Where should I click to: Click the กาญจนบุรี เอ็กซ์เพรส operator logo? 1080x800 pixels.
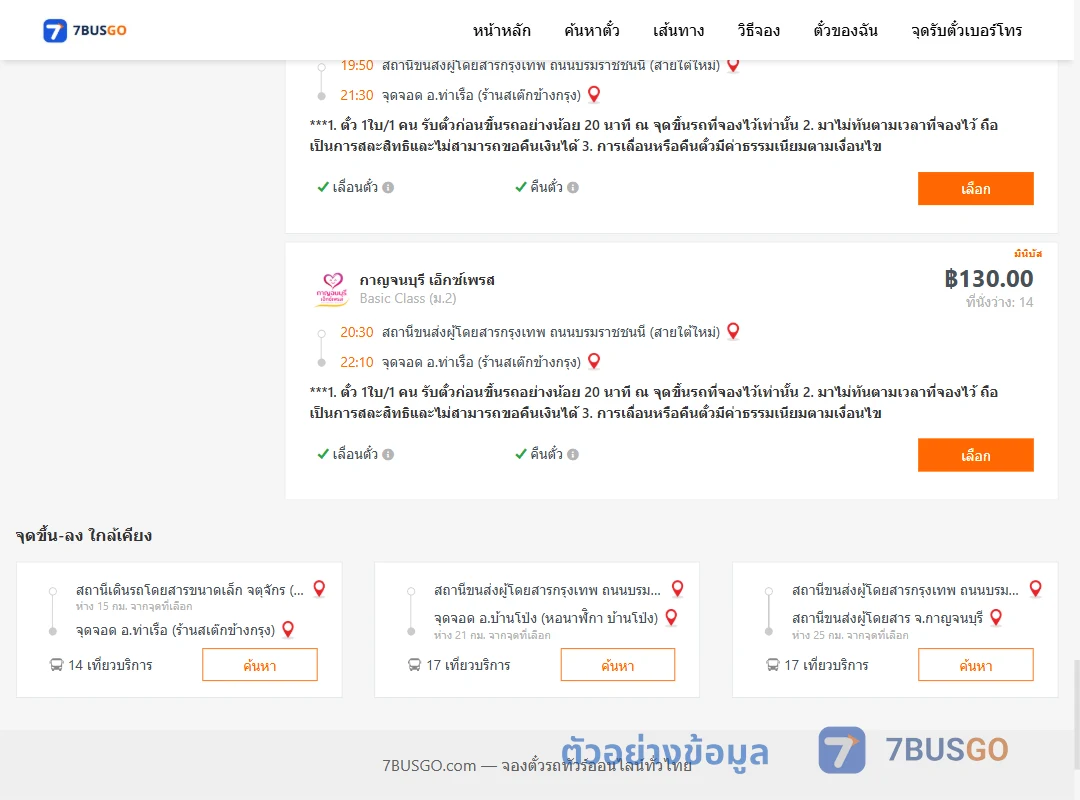pos(332,289)
